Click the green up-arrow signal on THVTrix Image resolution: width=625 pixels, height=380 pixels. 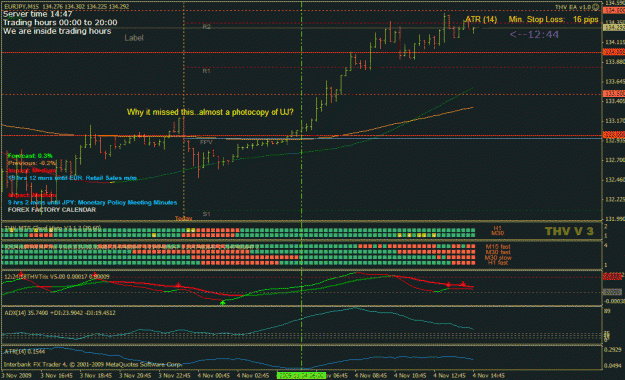pos(223,303)
